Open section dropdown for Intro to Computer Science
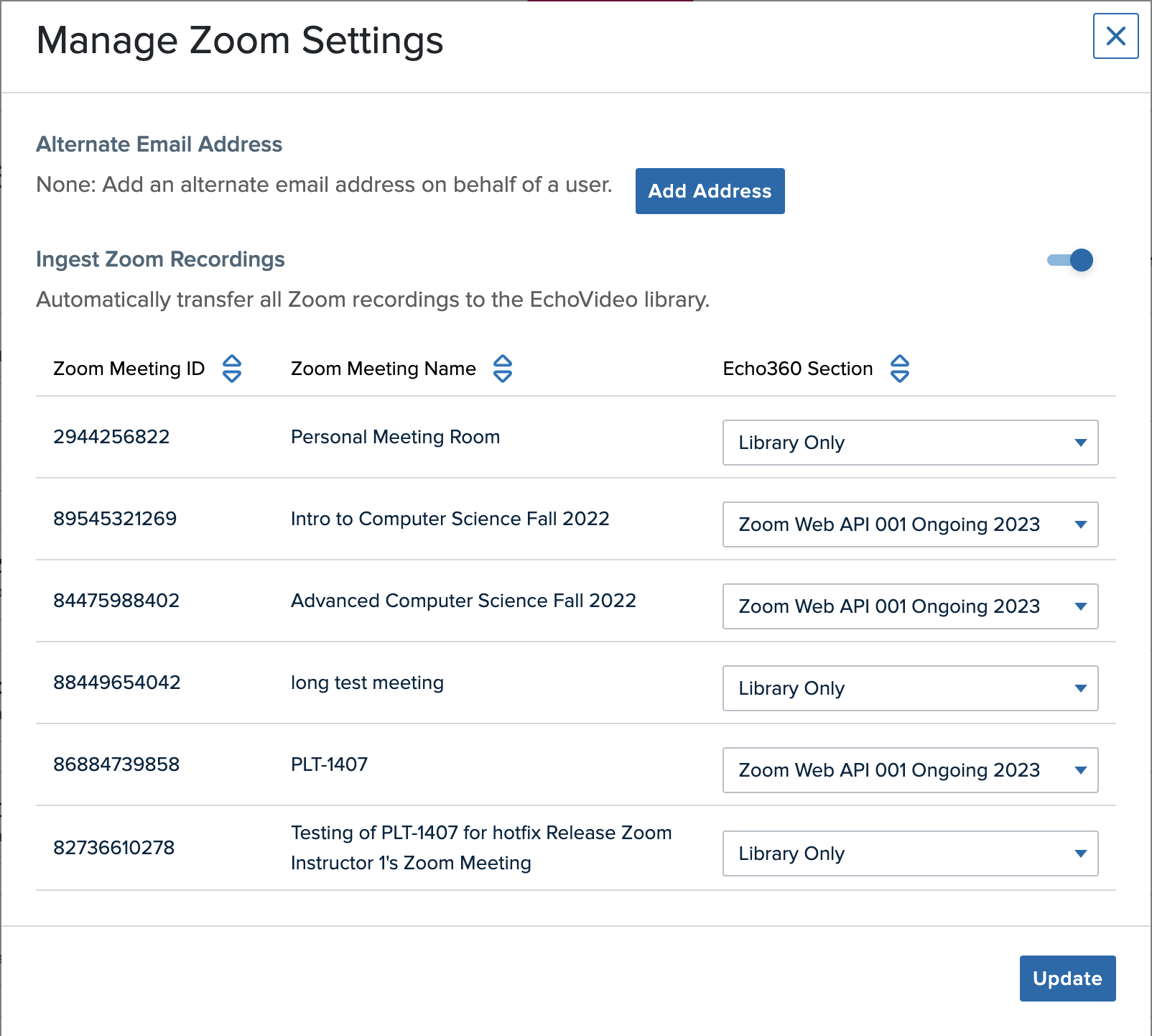 (x=910, y=524)
